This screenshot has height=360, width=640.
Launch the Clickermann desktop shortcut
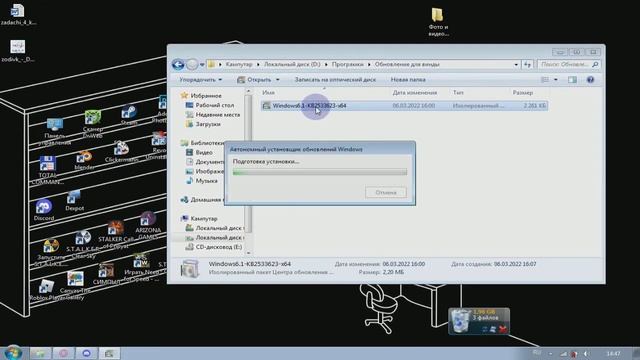(x=121, y=152)
